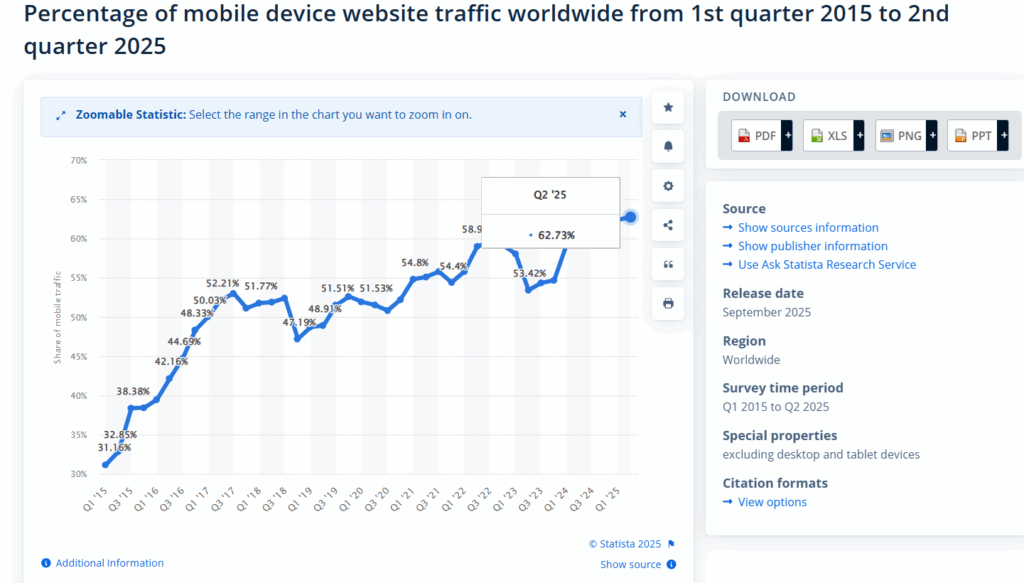The width and height of the screenshot is (1024, 583).
Task: Click the plus next to XLS
Action: coord(859,136)
